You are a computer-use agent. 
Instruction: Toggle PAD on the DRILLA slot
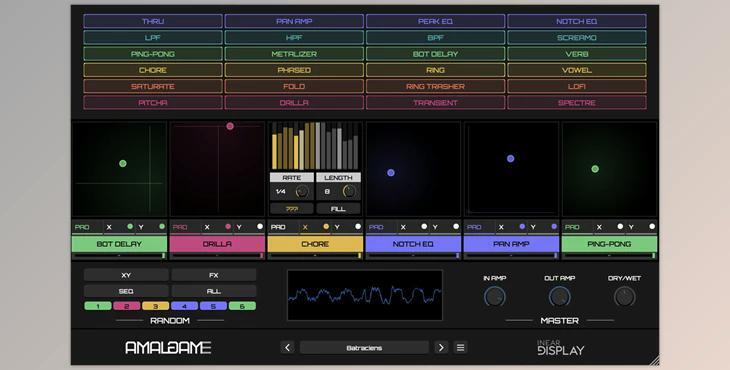[180, 227]
